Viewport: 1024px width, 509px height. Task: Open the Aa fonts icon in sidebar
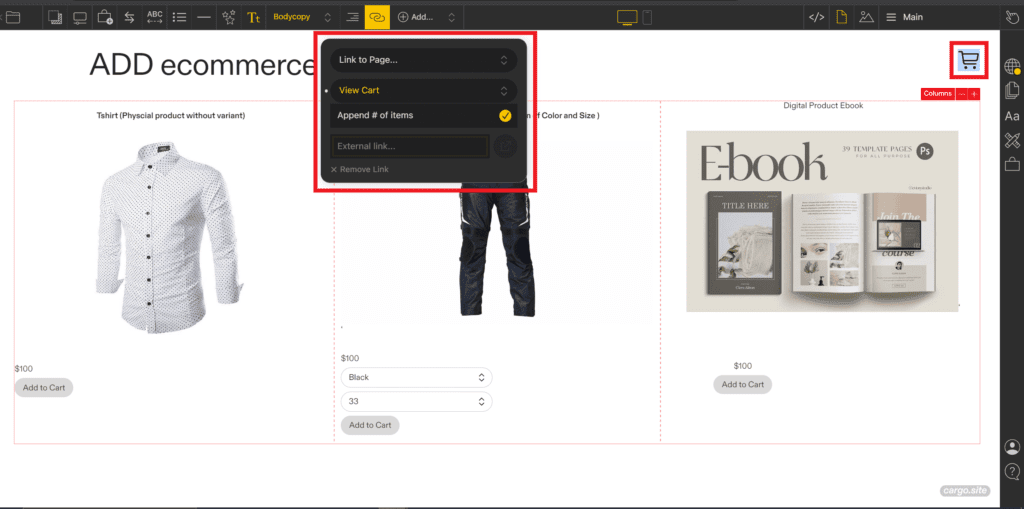pyautogui.click(x=1012, y=116)
